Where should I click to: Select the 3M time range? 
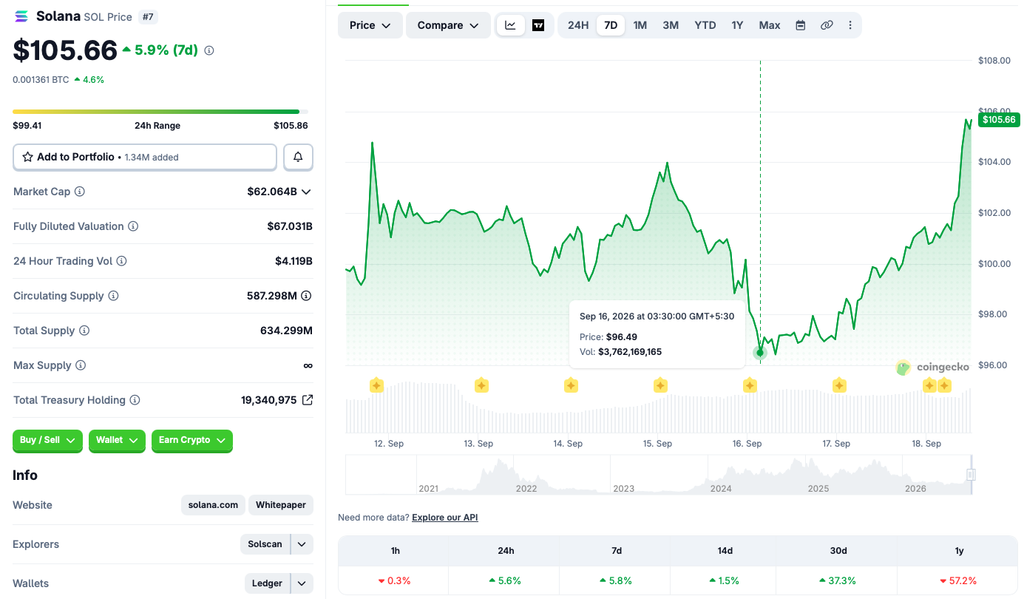[x=671, y=25]
